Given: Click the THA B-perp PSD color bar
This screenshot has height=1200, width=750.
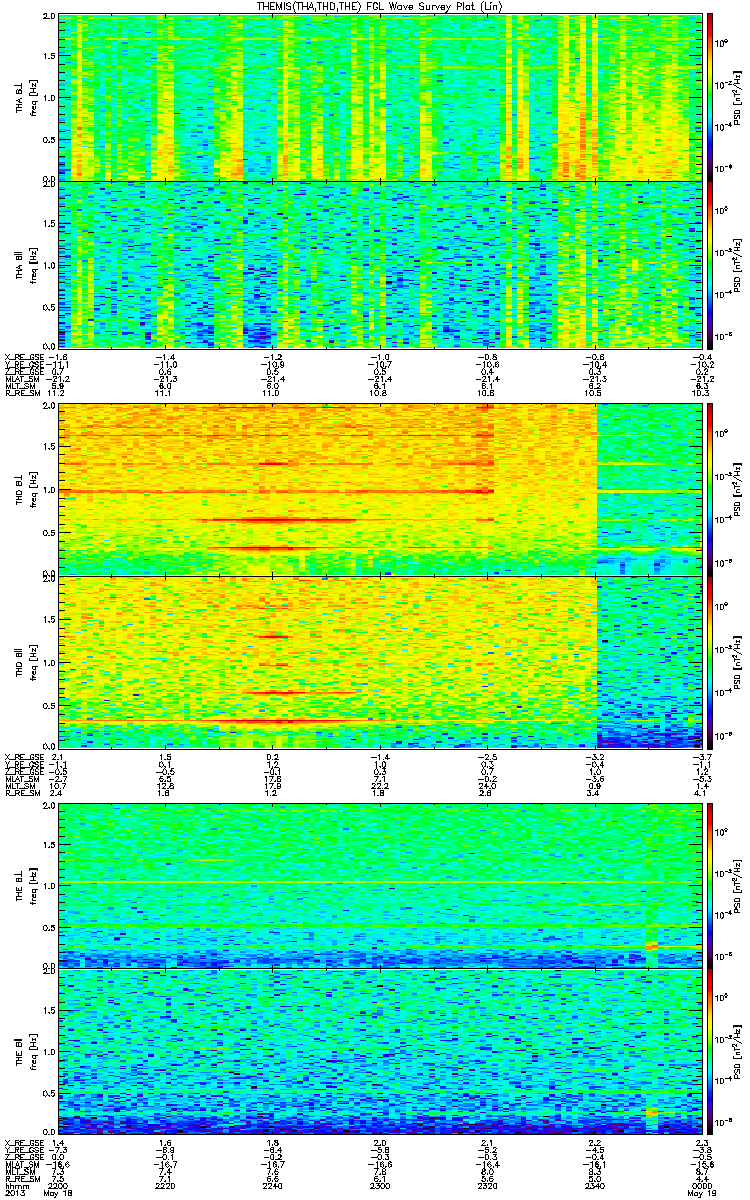Looking at the screenshot, I should (x=710, y=96).
